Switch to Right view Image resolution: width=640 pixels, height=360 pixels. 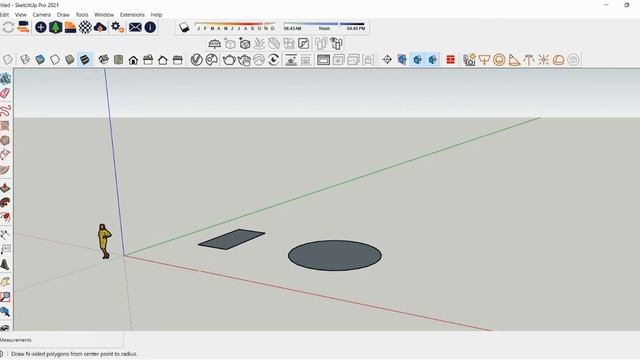tap(148, 60)
